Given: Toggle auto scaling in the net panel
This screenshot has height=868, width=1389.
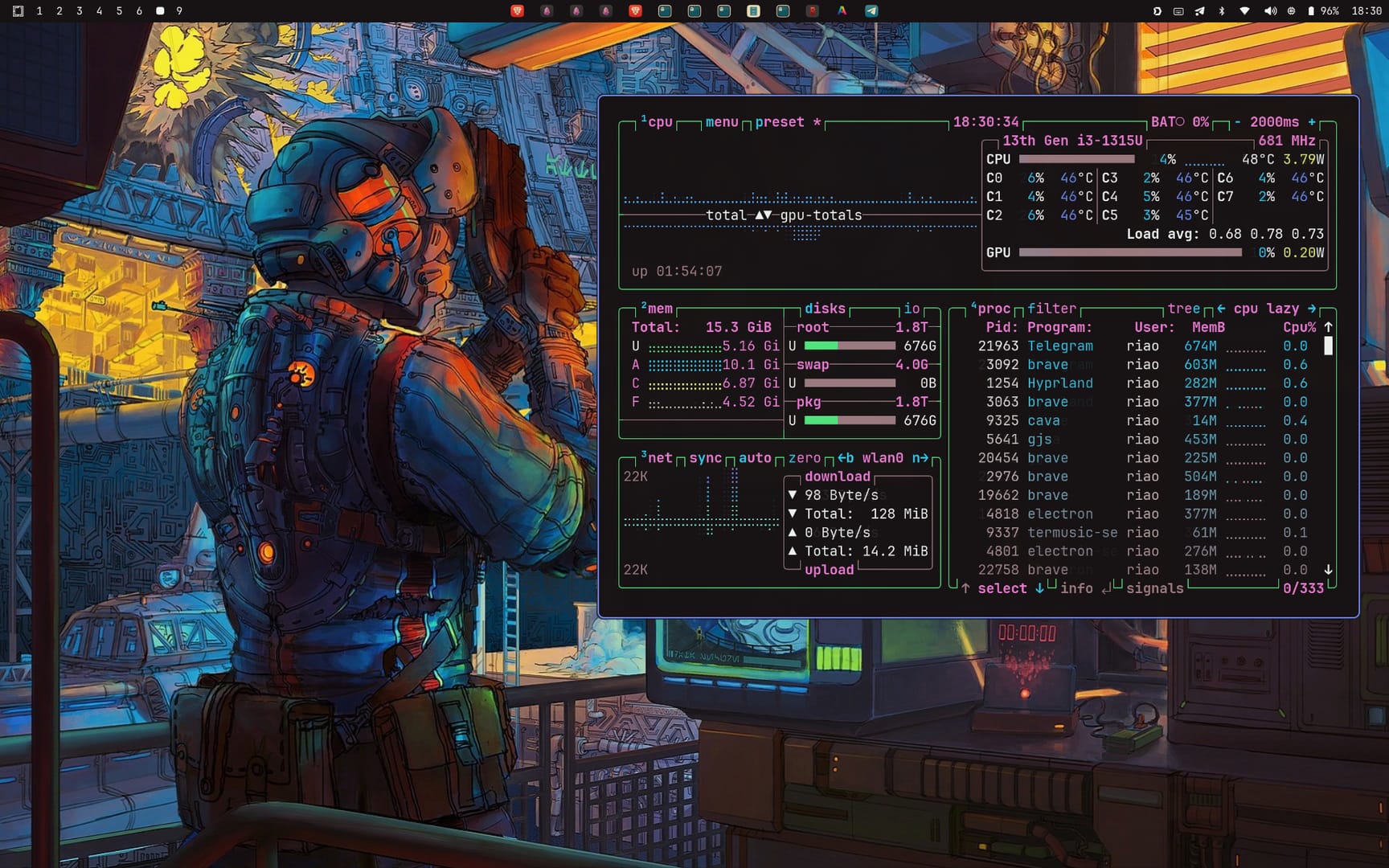Looking at the screenshot, I should 756,457.
